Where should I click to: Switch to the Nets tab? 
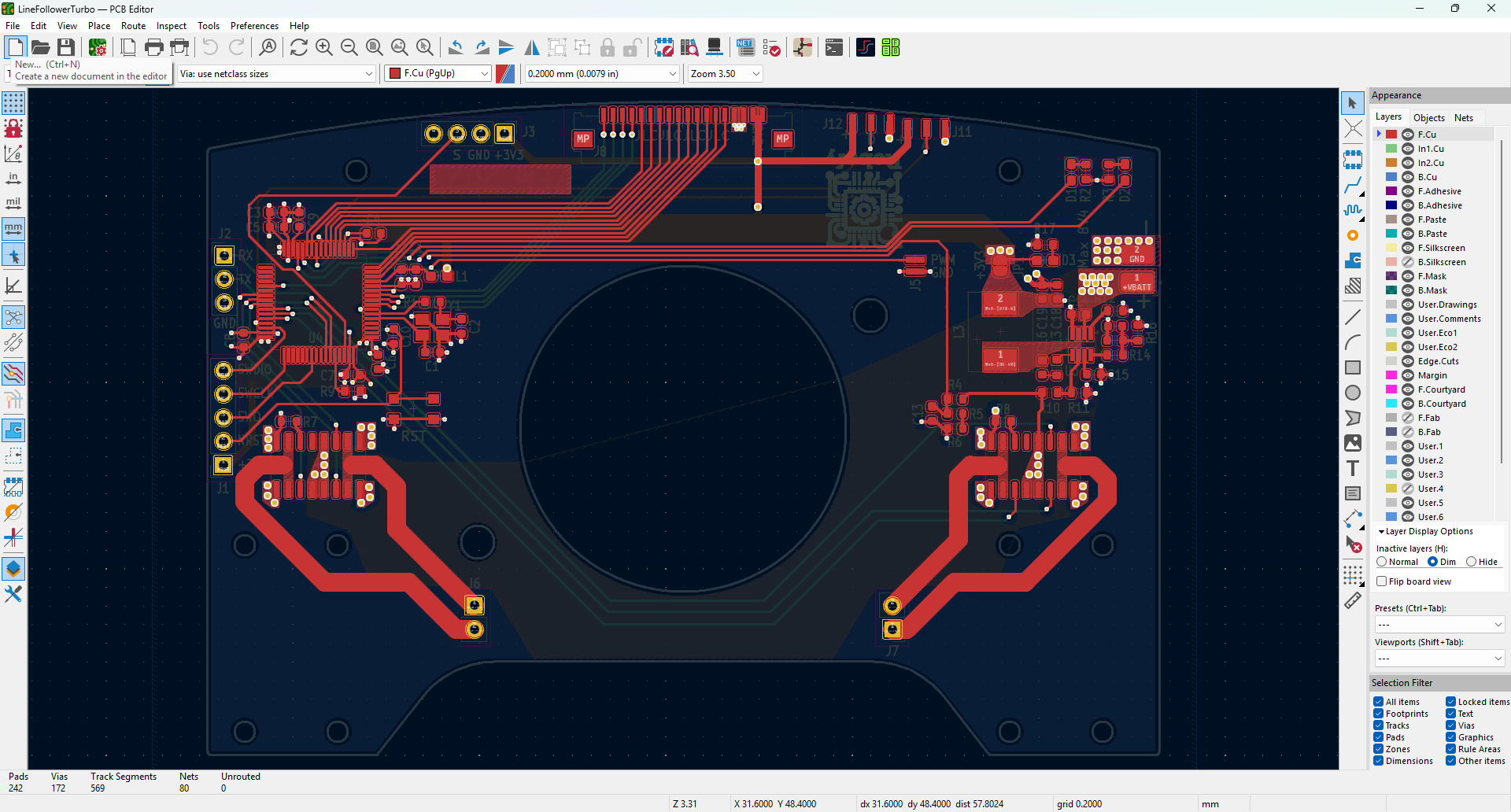coord(1464,118)
